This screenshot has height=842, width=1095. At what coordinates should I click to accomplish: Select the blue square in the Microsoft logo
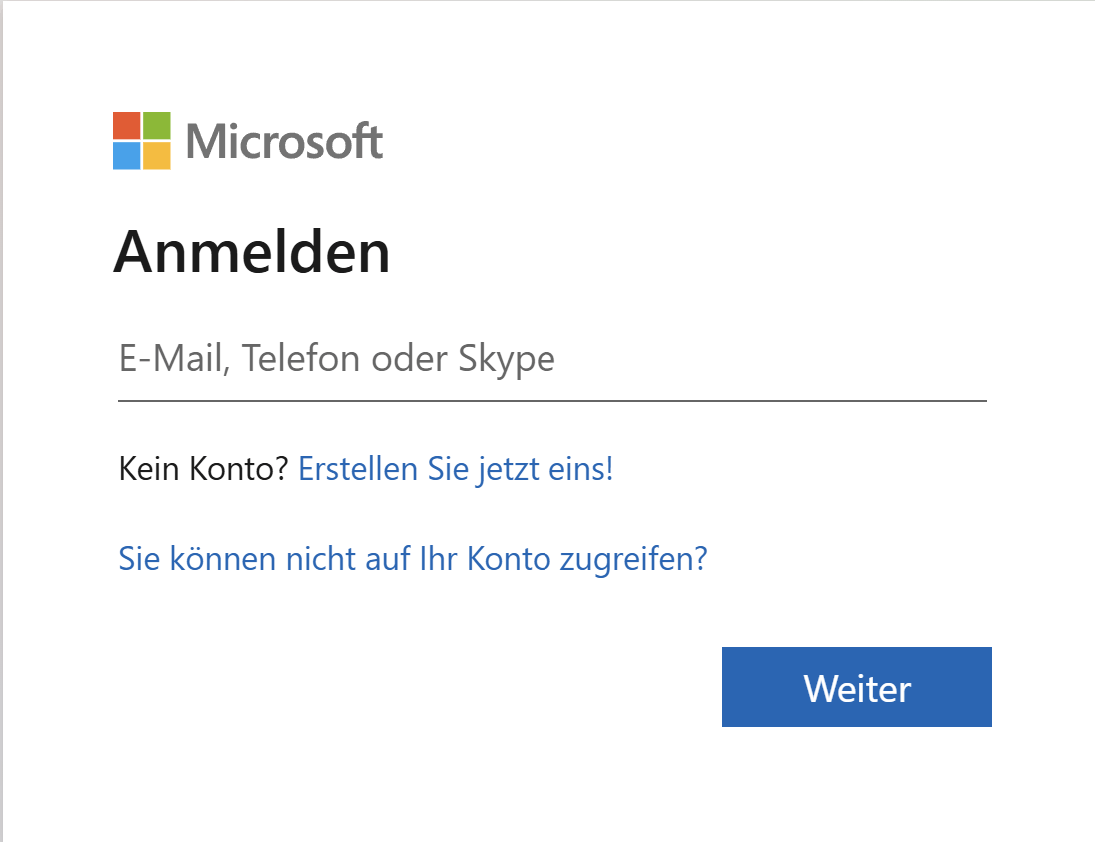(127, 154)
